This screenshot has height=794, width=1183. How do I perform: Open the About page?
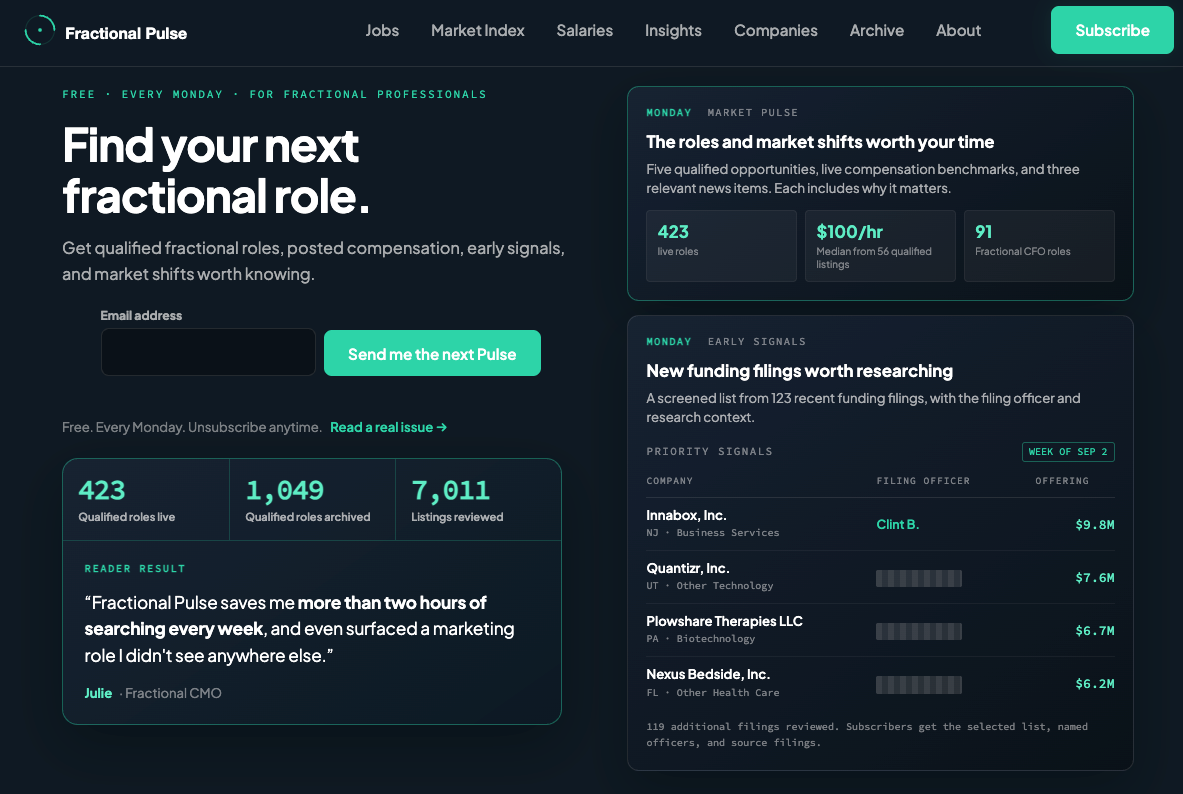click(x=958, y=31)
